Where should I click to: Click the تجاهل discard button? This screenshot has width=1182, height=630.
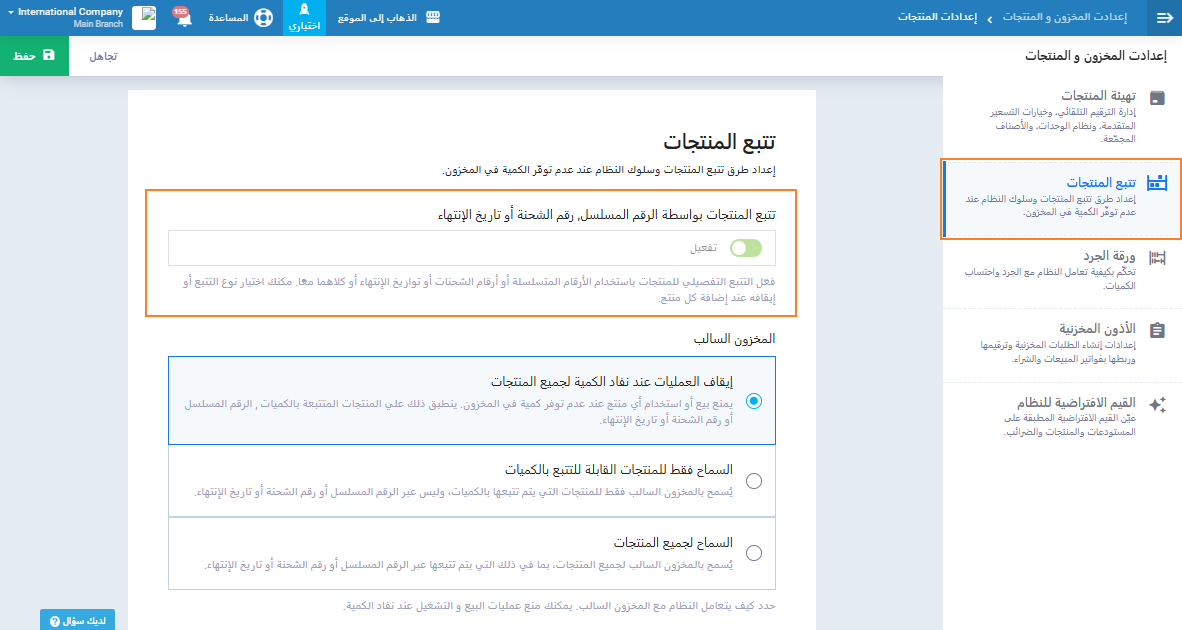click(103, 56)
